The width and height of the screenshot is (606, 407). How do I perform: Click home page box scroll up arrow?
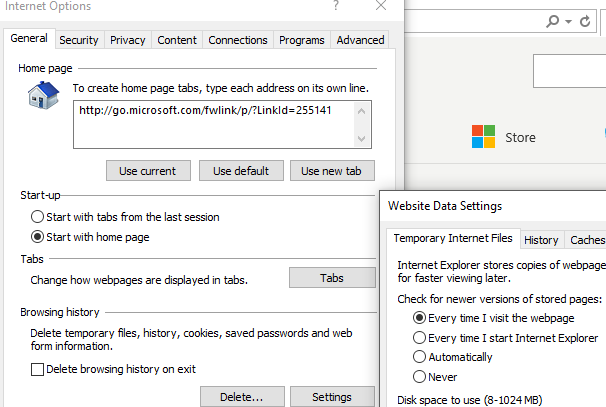361,112
